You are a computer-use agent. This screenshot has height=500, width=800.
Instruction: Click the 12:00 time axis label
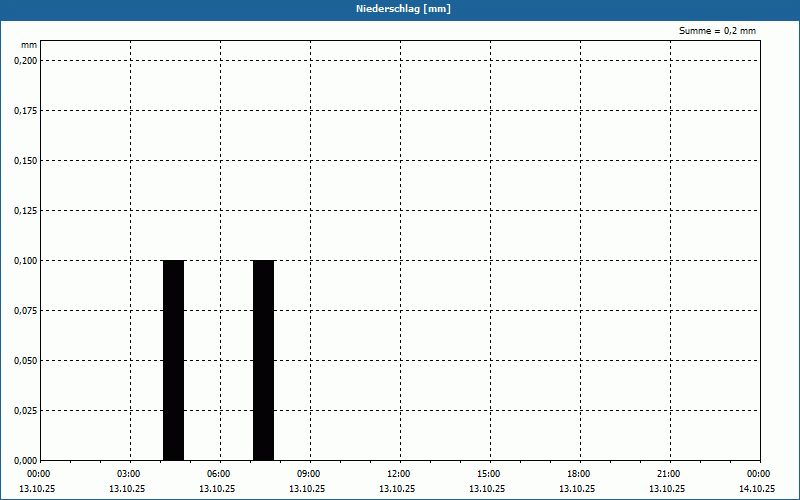(398, 474)
